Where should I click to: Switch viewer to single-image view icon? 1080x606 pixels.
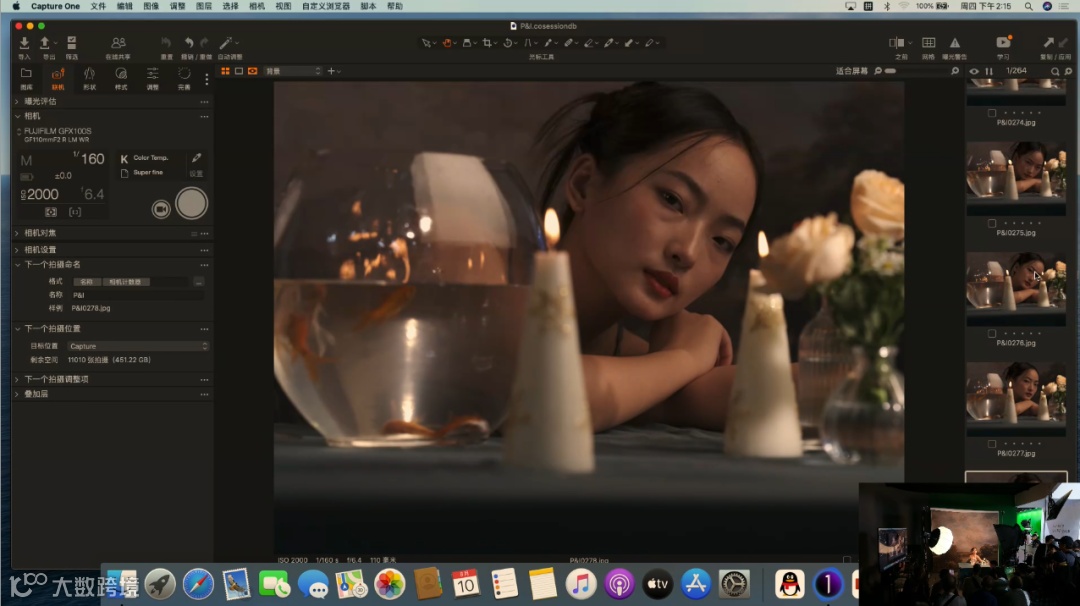pyautogui.click(x=239, y=71)
